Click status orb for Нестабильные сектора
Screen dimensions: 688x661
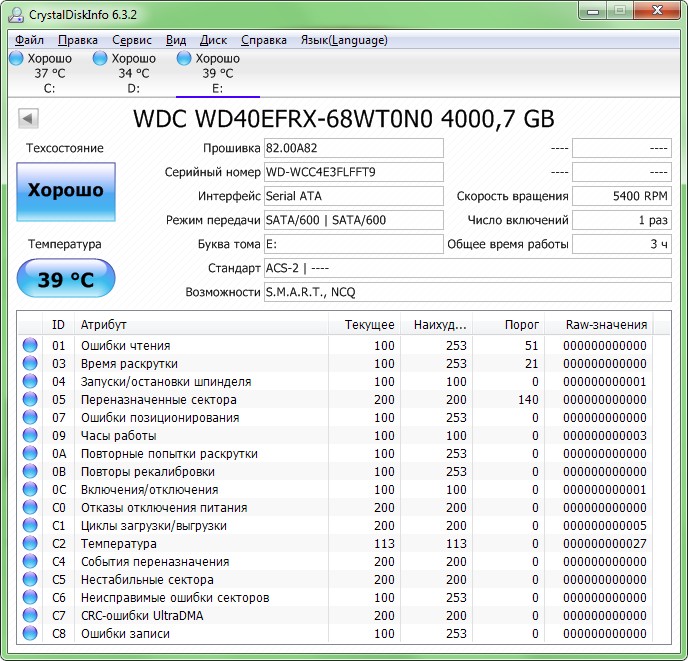30,579
